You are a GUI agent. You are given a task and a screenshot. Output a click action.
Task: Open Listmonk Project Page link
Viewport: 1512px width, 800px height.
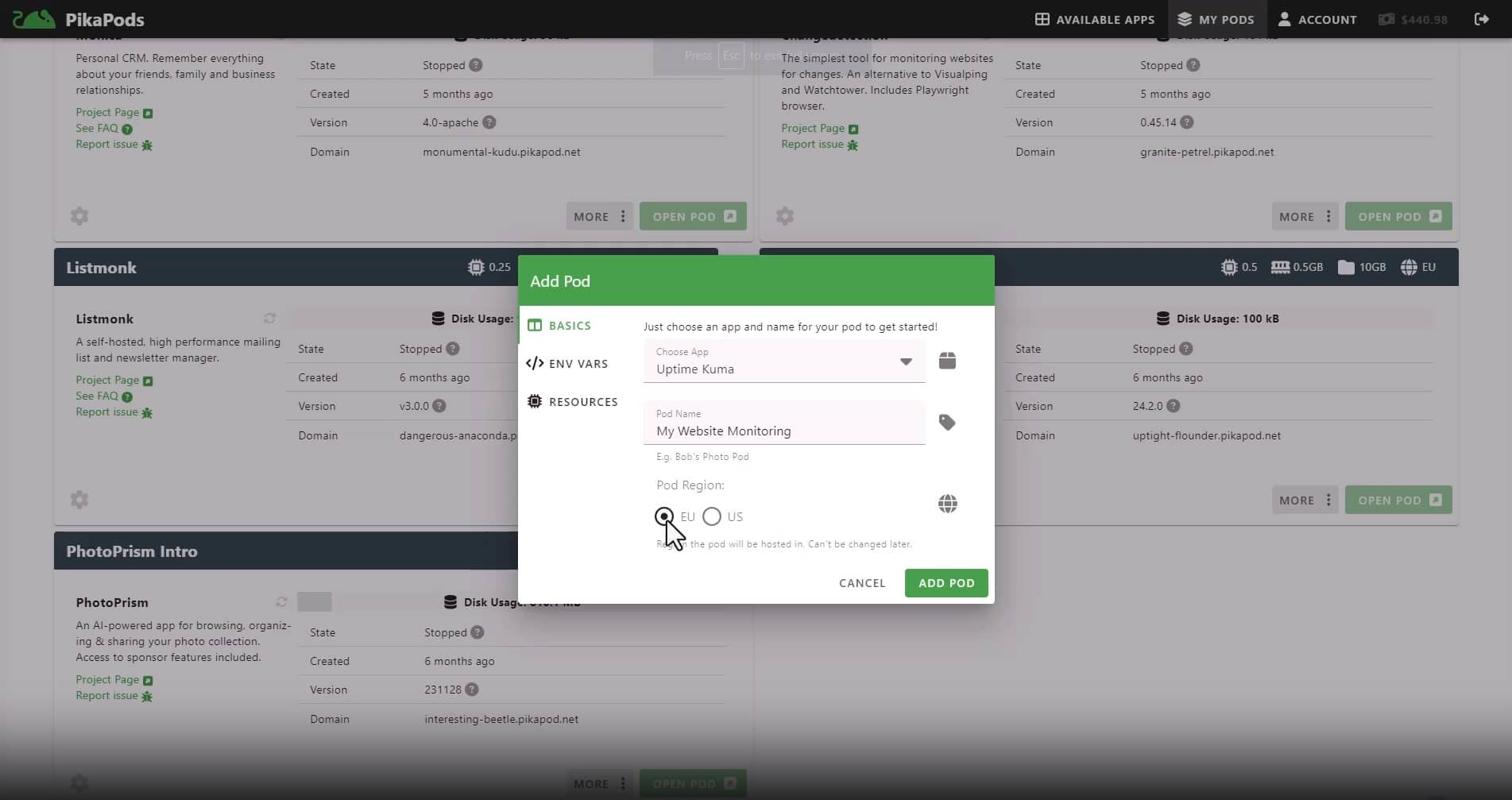point(107,381)
